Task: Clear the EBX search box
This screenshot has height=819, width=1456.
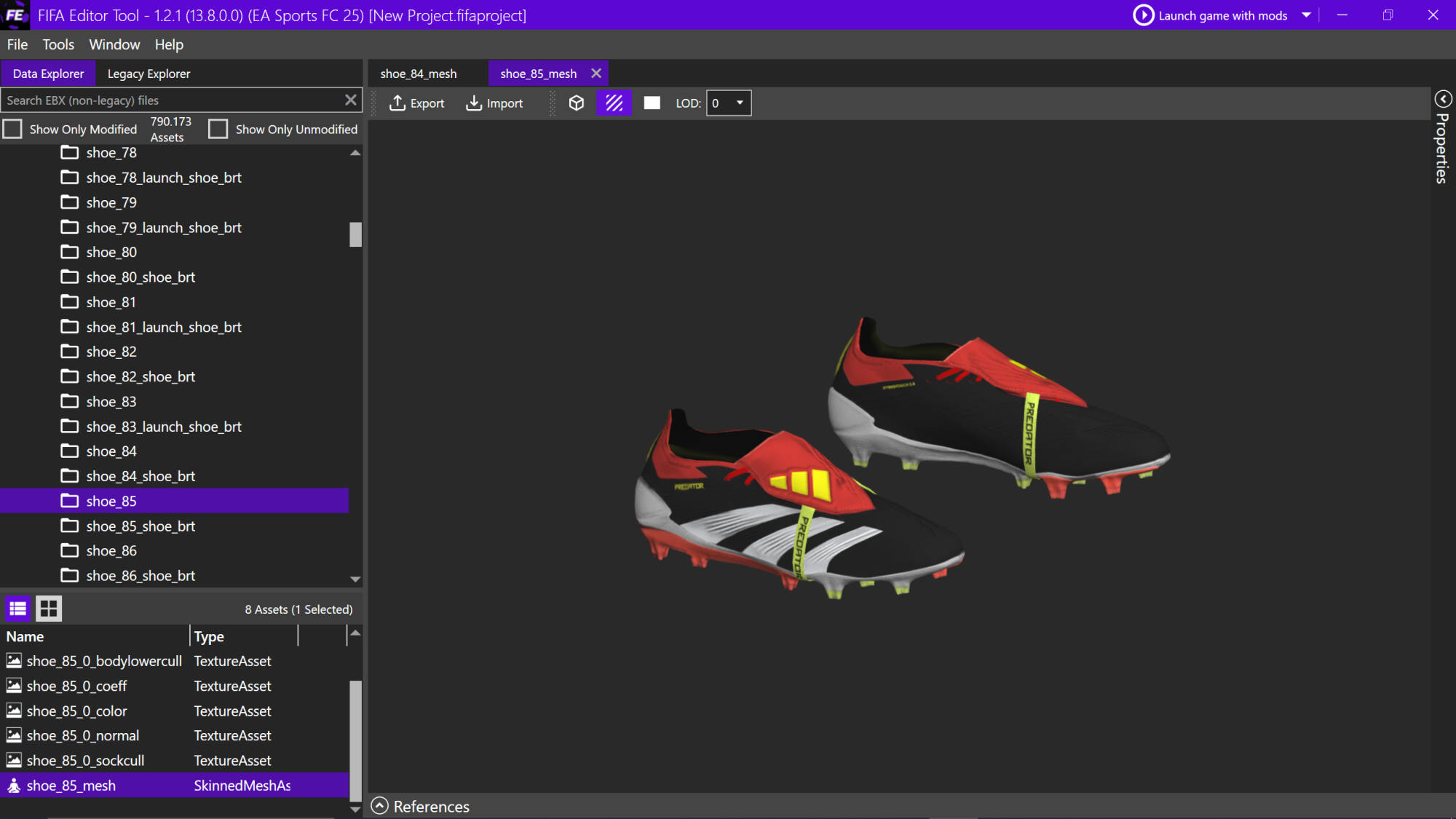Action: [351, 100]
